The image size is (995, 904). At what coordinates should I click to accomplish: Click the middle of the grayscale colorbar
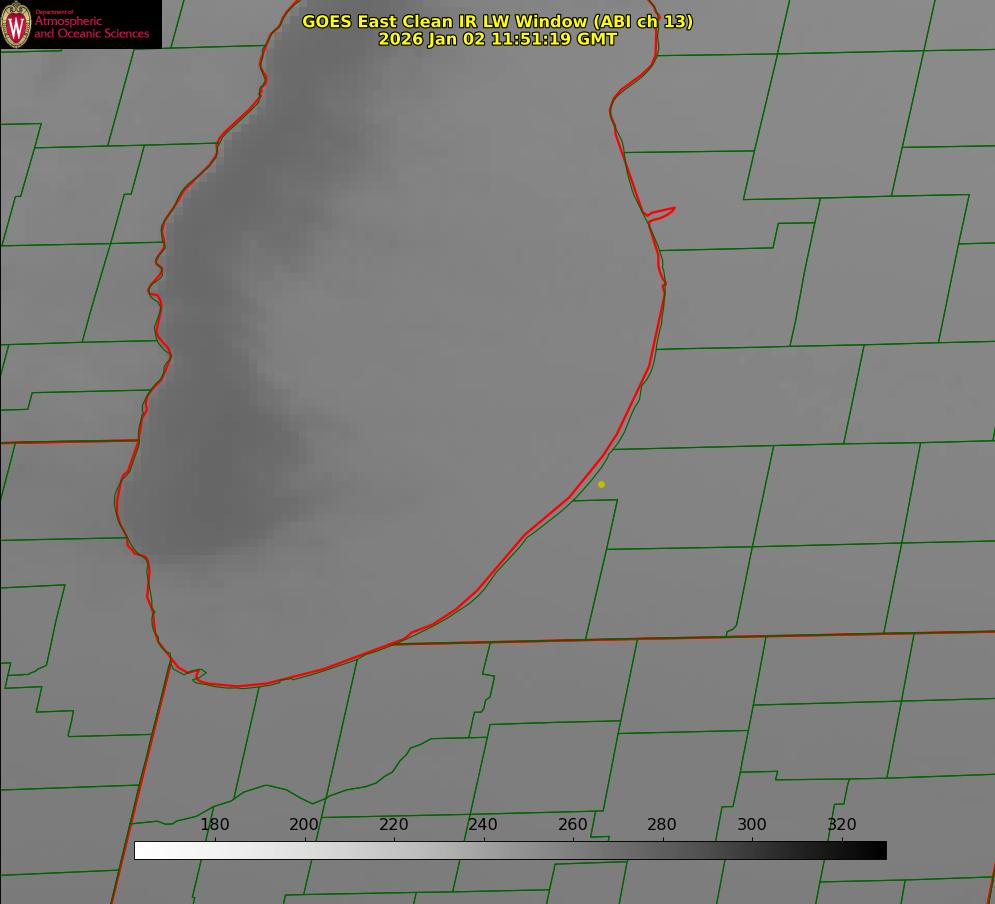(510, 850)
